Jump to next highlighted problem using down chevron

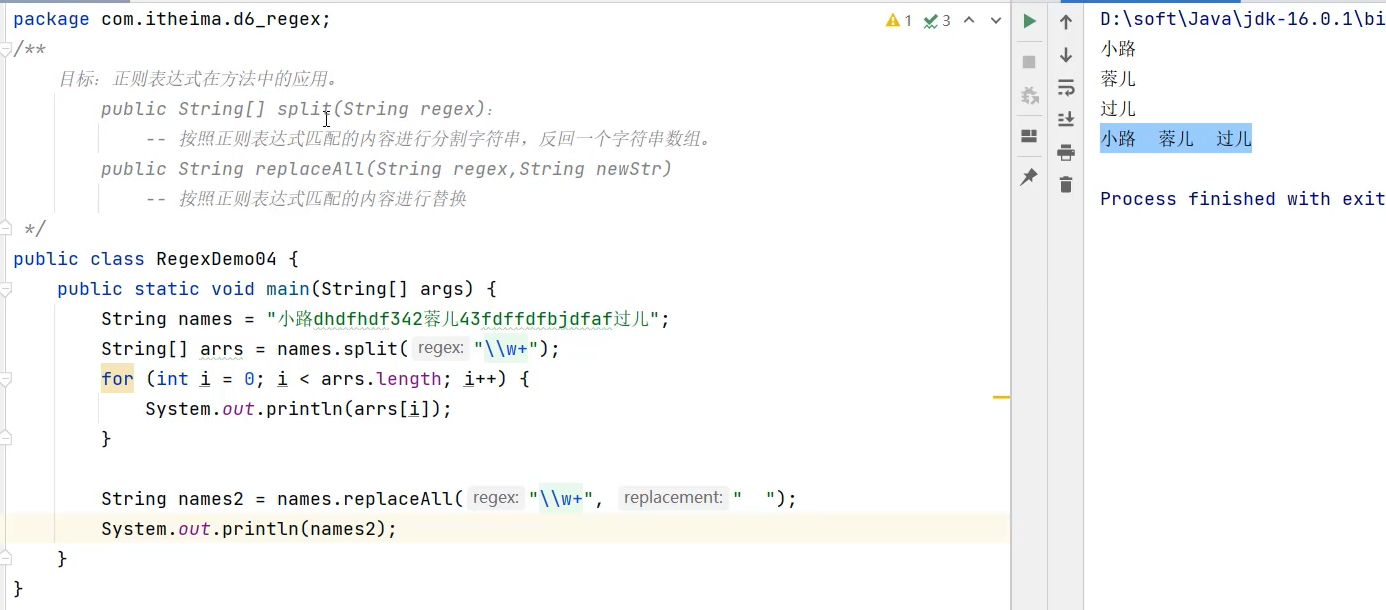point(996,20)
